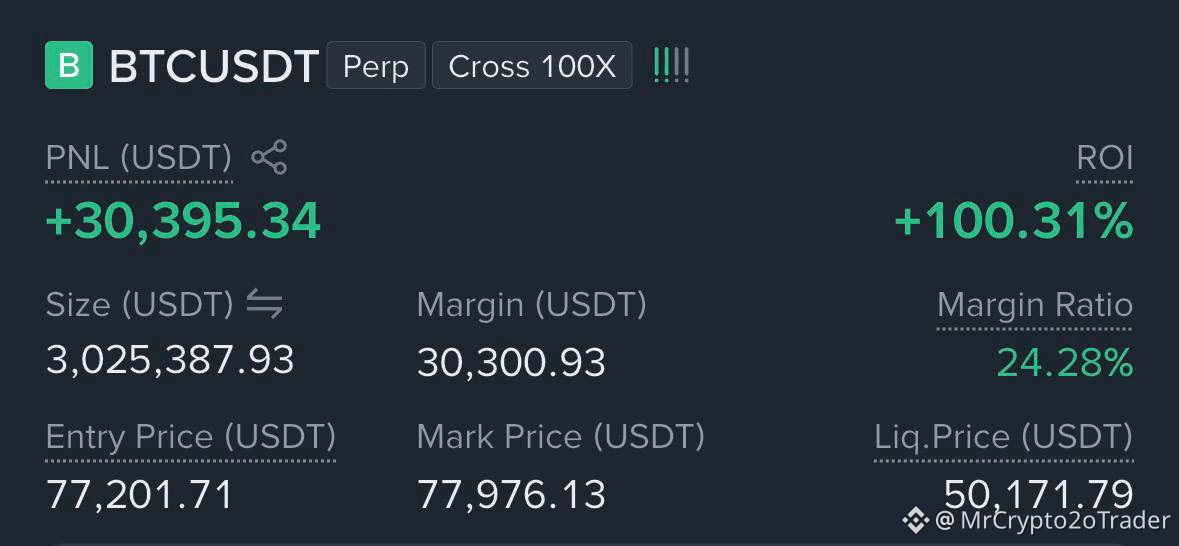Select the +30,395.34 PNL value

coord(183,222)
